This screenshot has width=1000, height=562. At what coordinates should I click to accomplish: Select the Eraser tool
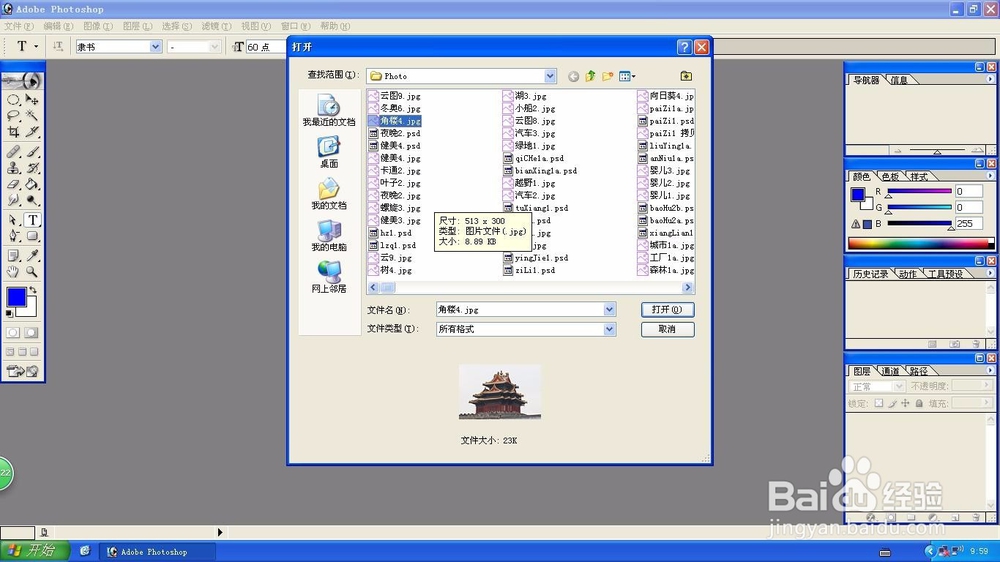(13, 184)
